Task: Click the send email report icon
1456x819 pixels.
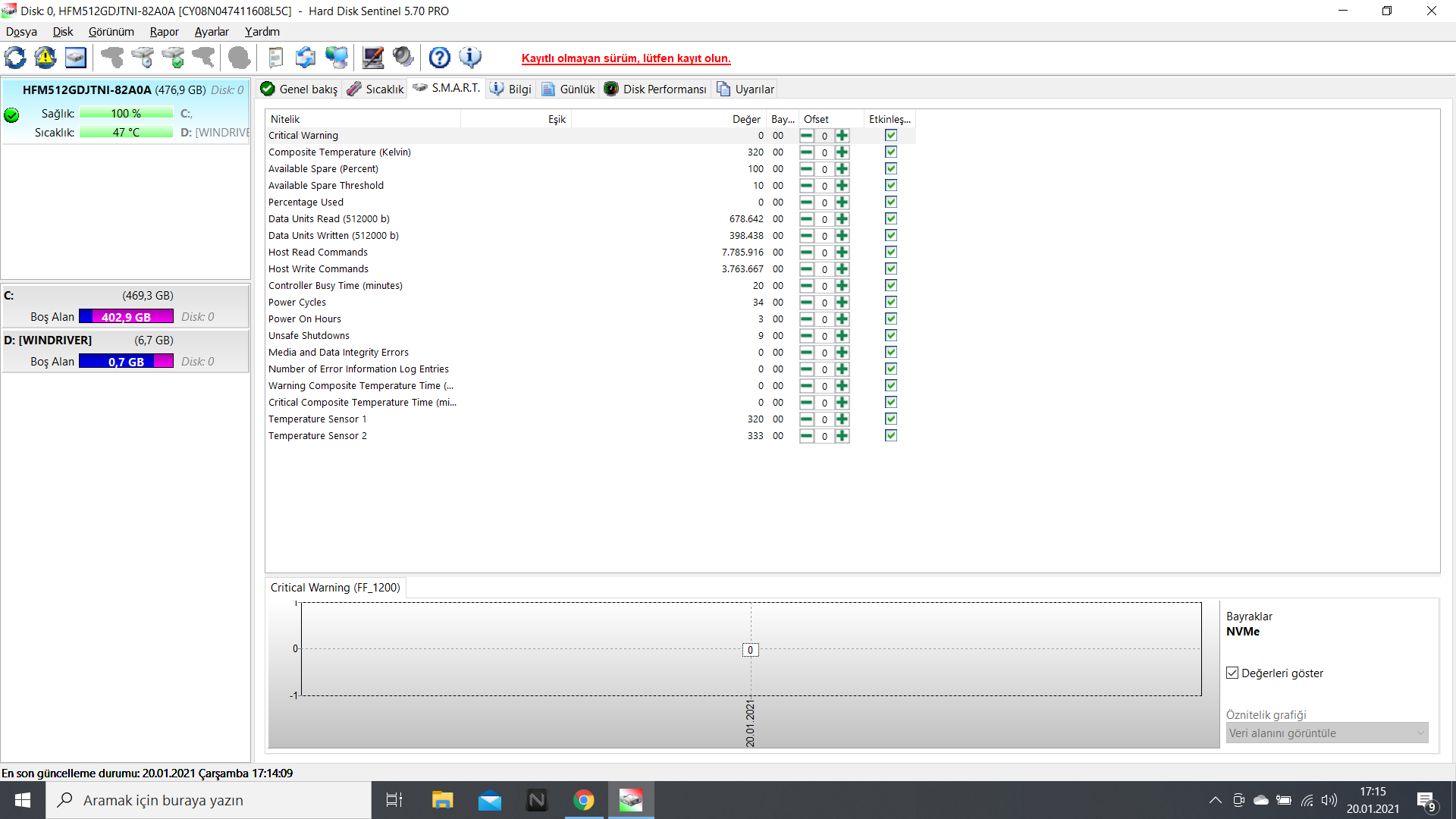Action: (x=306, y=58)
